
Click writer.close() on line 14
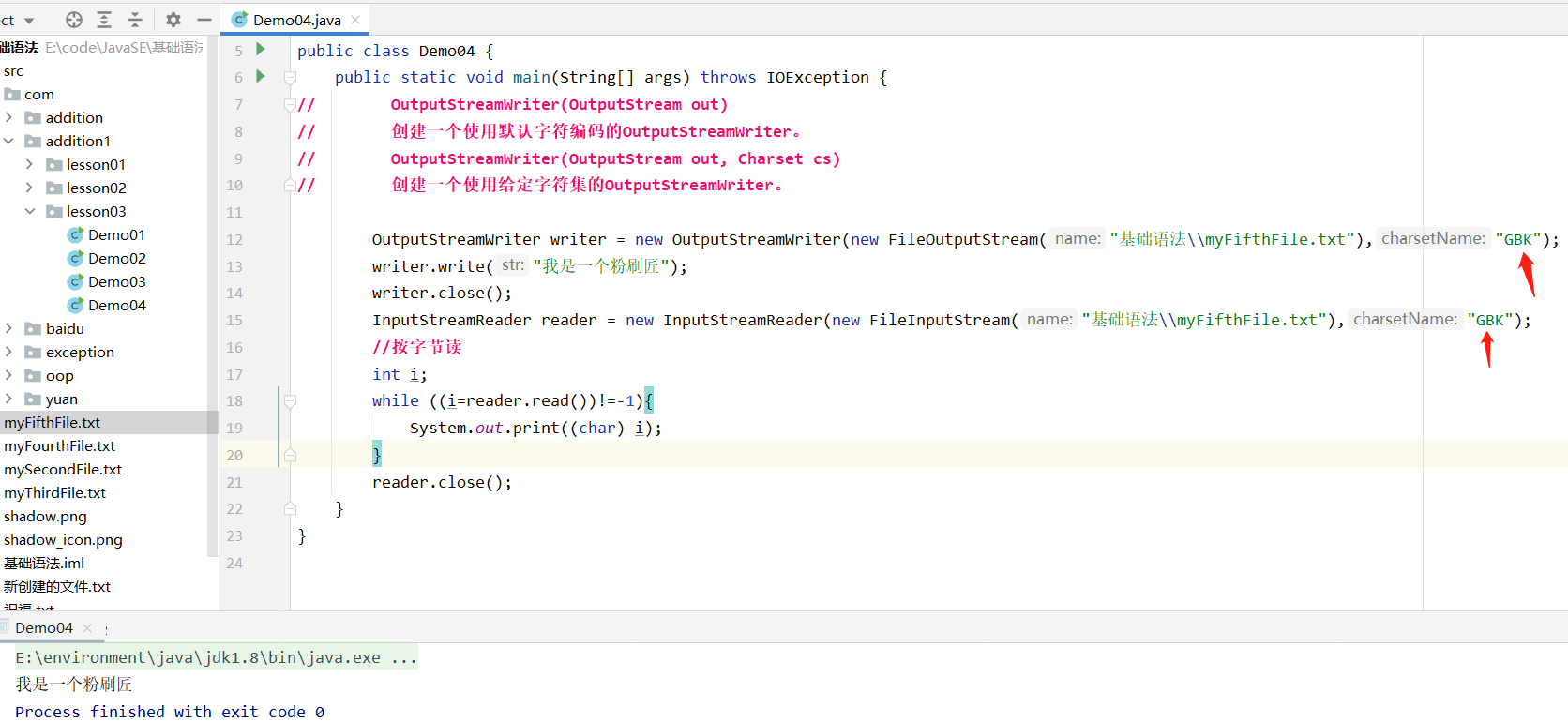442,293
